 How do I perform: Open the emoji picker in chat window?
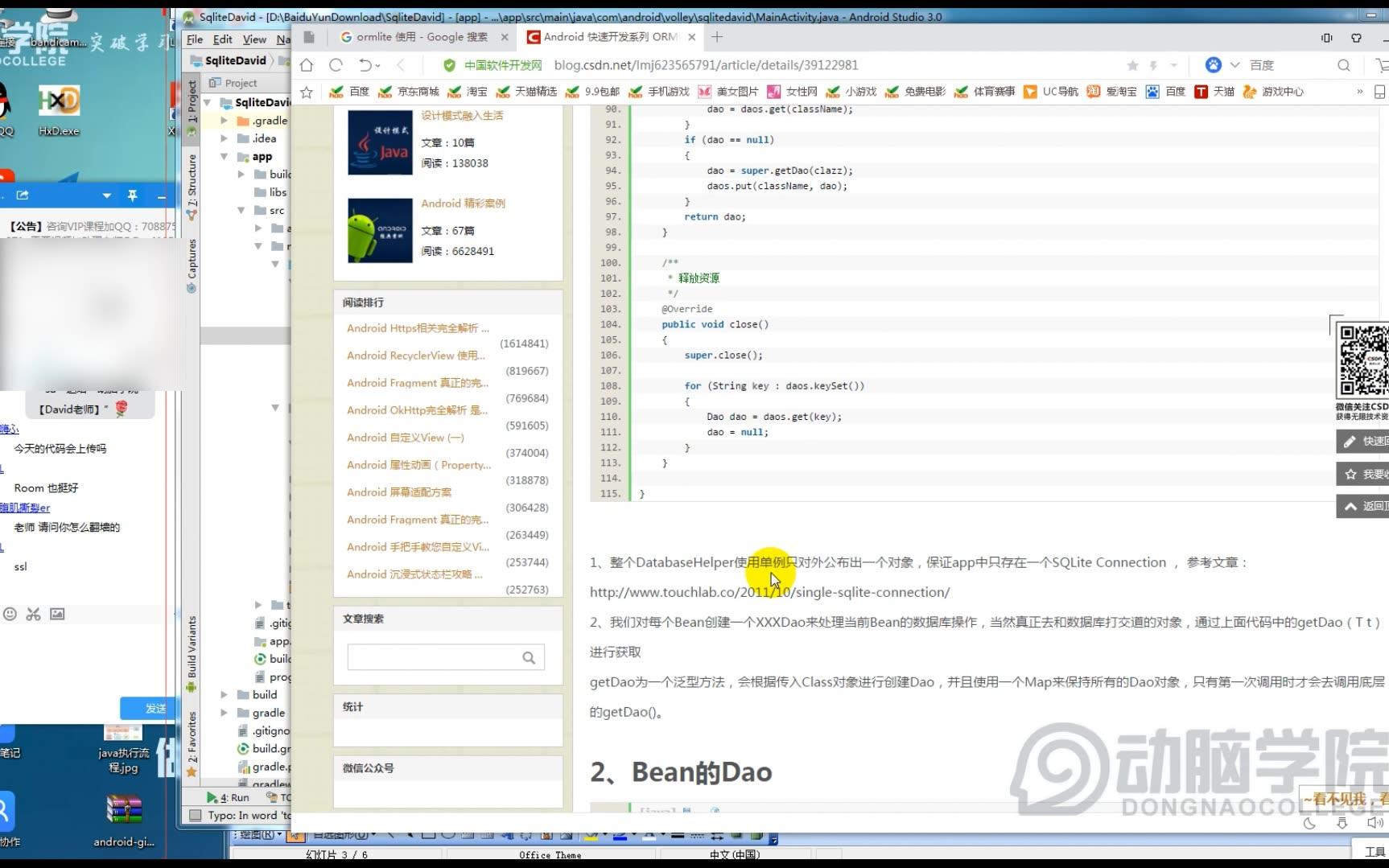10,614
